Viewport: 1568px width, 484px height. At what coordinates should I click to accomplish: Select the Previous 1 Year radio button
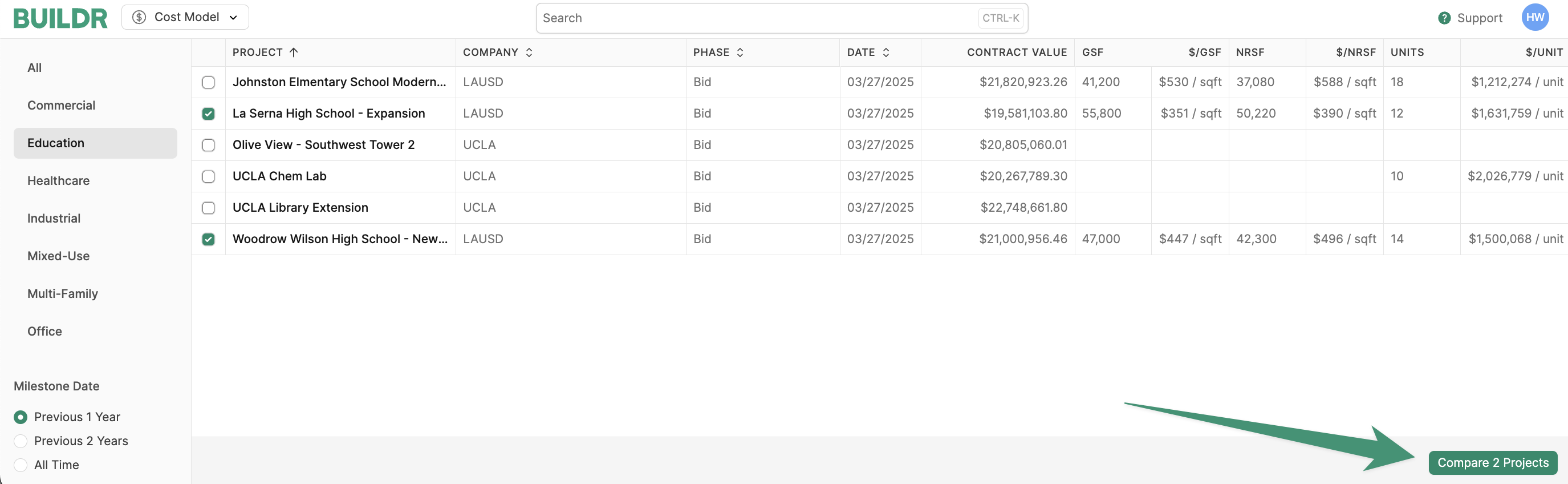pos(21,417)
